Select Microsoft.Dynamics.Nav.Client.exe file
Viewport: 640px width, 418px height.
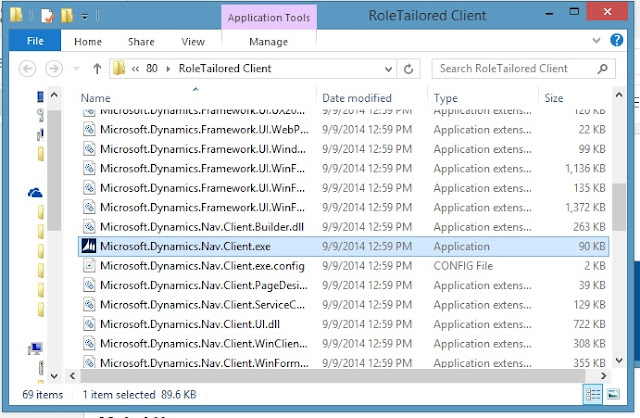(343, 247)
